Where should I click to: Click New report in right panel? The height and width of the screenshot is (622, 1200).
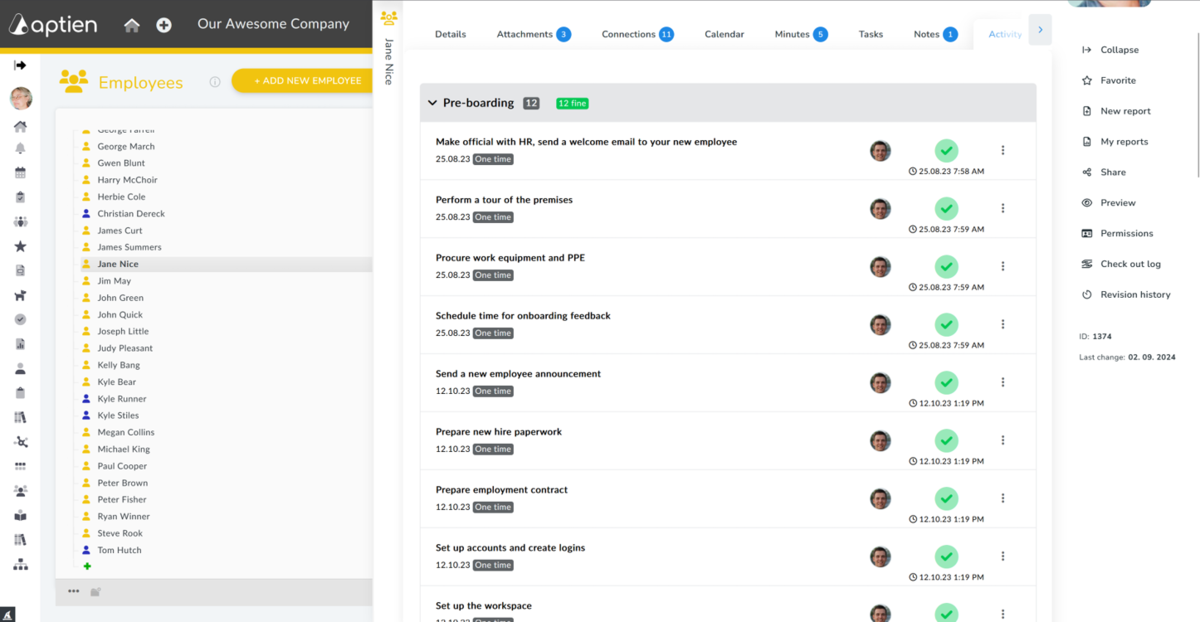click(x=1116, y=111)
